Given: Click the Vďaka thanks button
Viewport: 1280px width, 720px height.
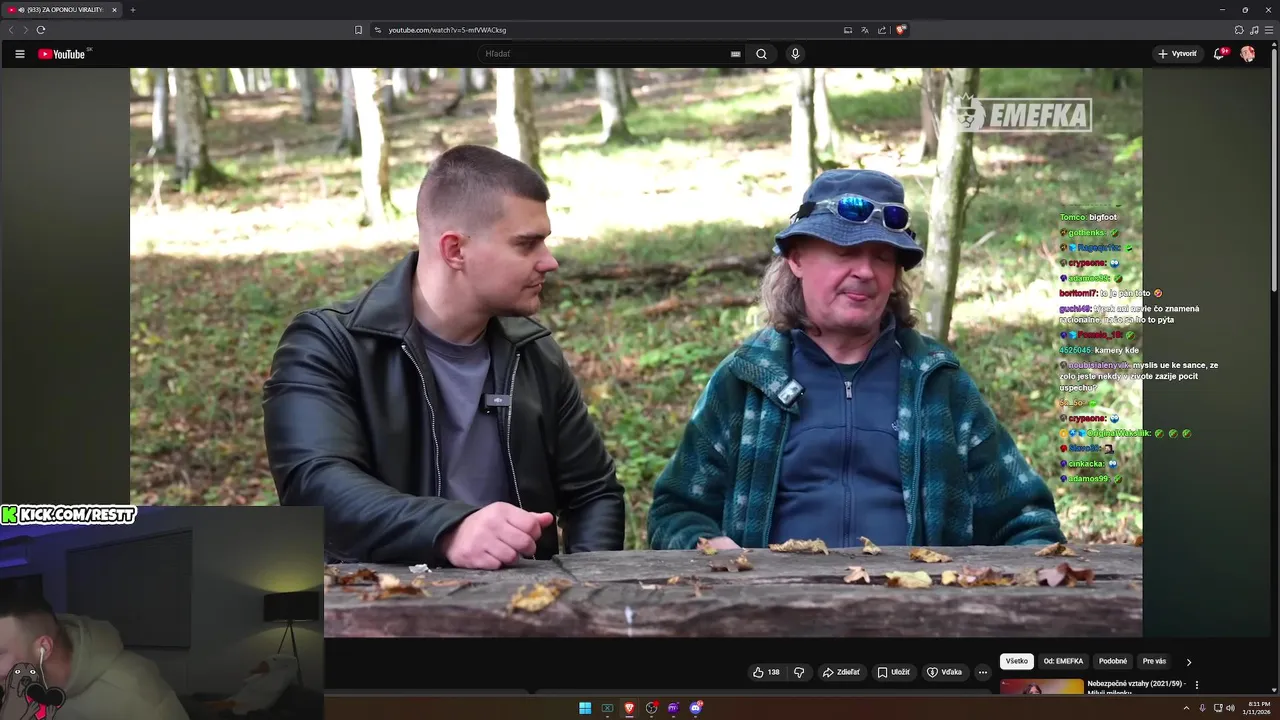Looking at the screenshot, I should (944, 672).
